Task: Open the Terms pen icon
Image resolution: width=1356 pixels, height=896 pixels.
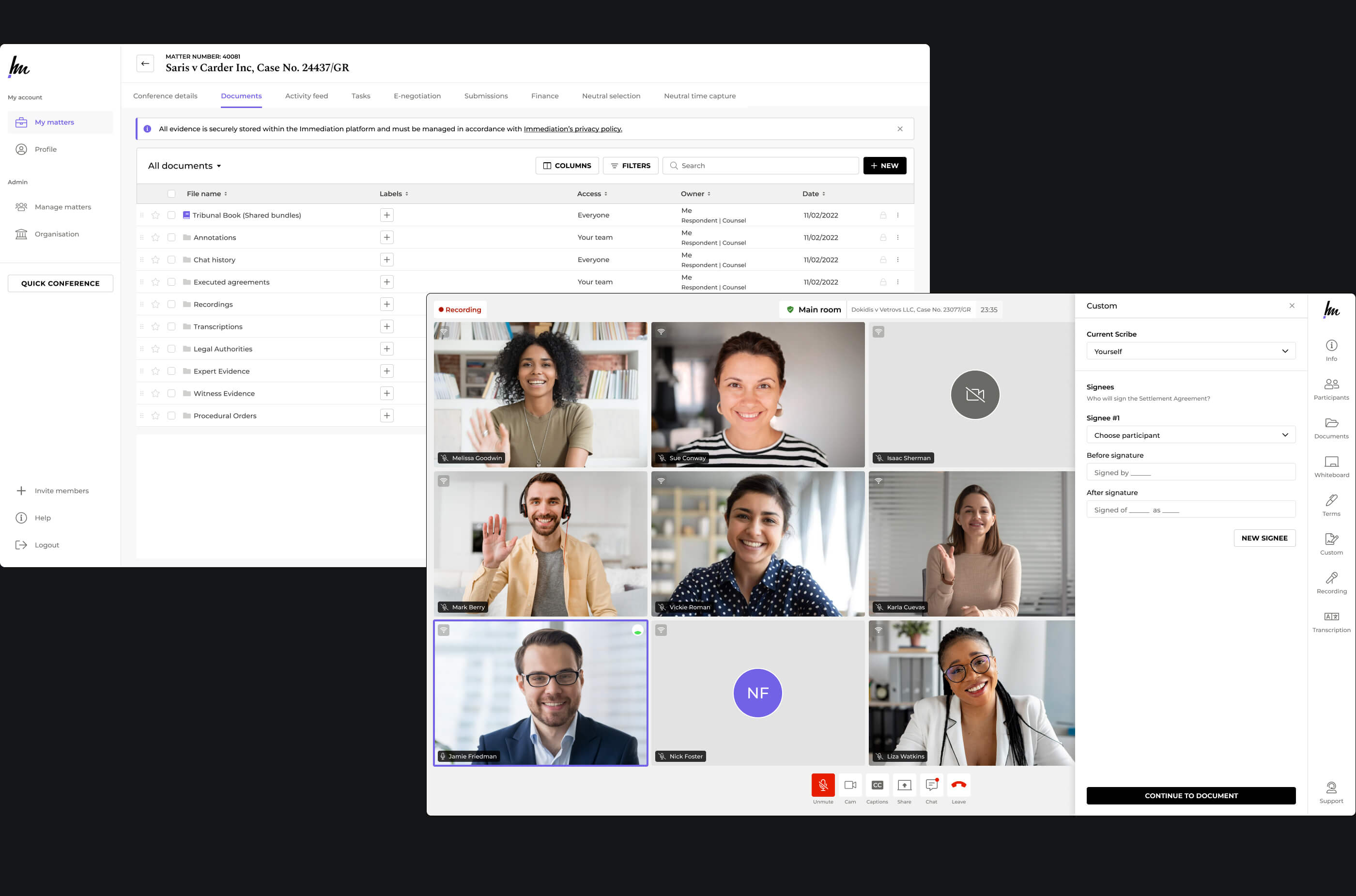Action: (x=1331, y=501)
